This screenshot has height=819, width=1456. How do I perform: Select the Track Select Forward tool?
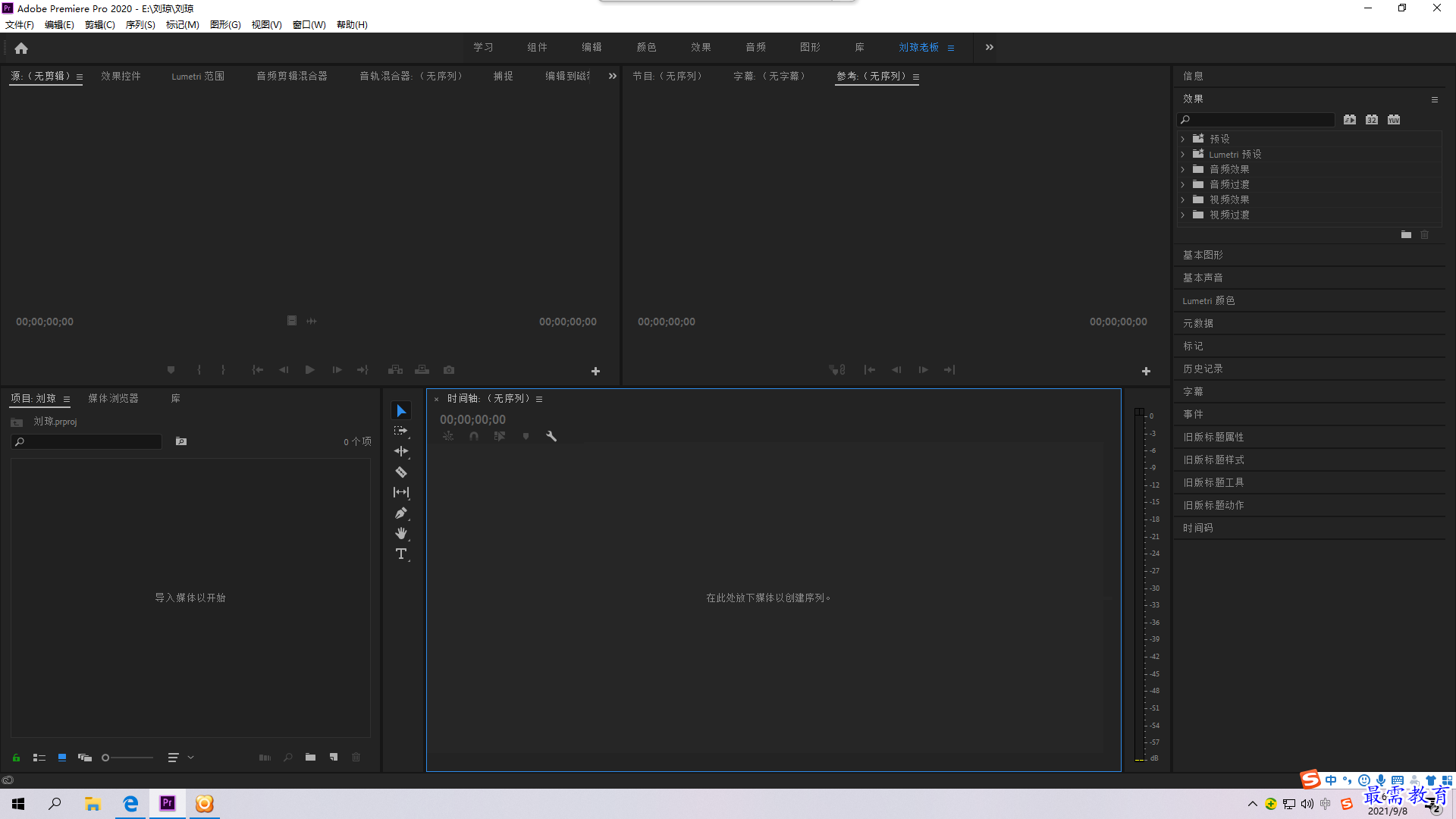click(401, 431)
